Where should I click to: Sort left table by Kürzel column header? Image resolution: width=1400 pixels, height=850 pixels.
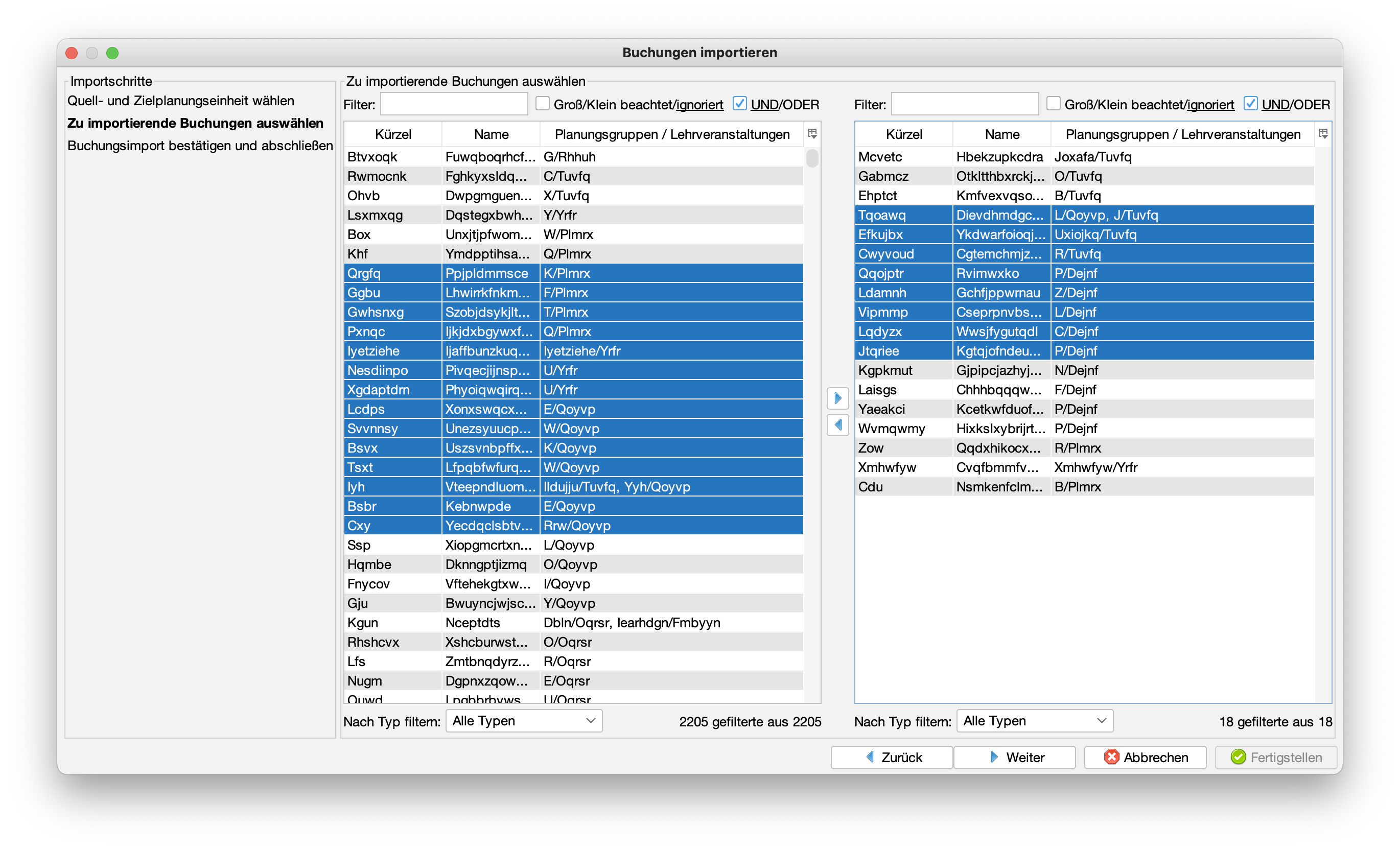pyautogui.click(x=392, y=134)
